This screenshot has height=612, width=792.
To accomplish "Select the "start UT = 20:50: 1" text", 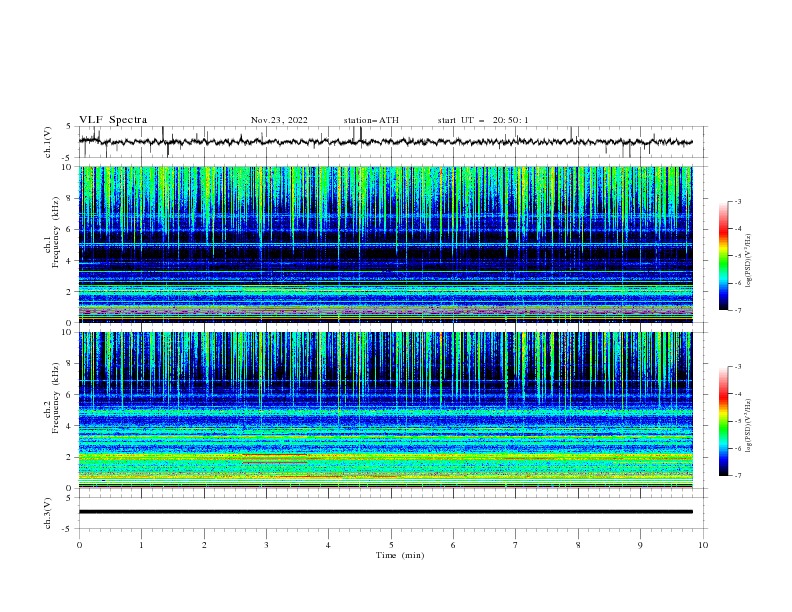I will (x=483, y=120).
